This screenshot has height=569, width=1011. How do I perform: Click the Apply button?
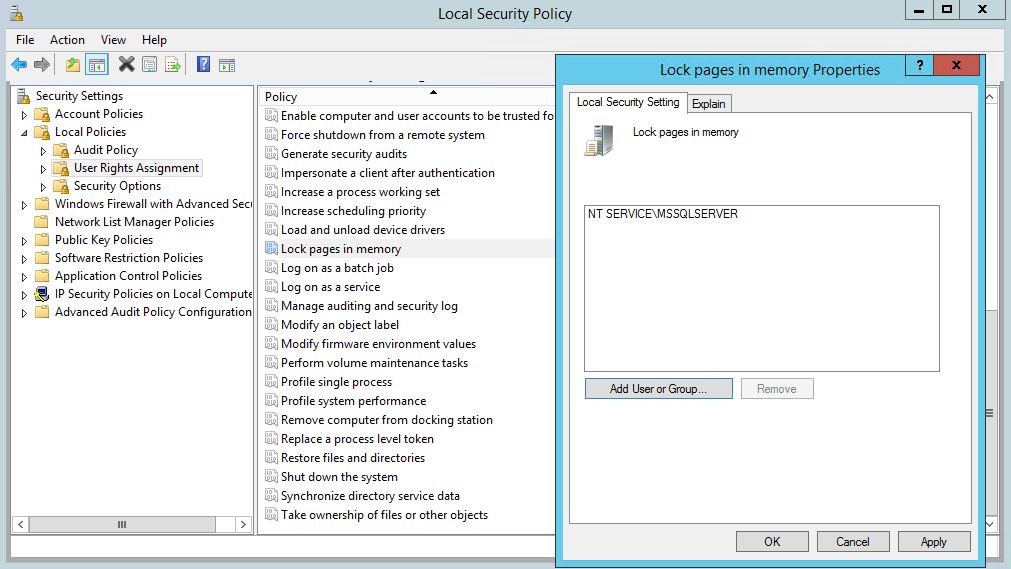[934, 542]
